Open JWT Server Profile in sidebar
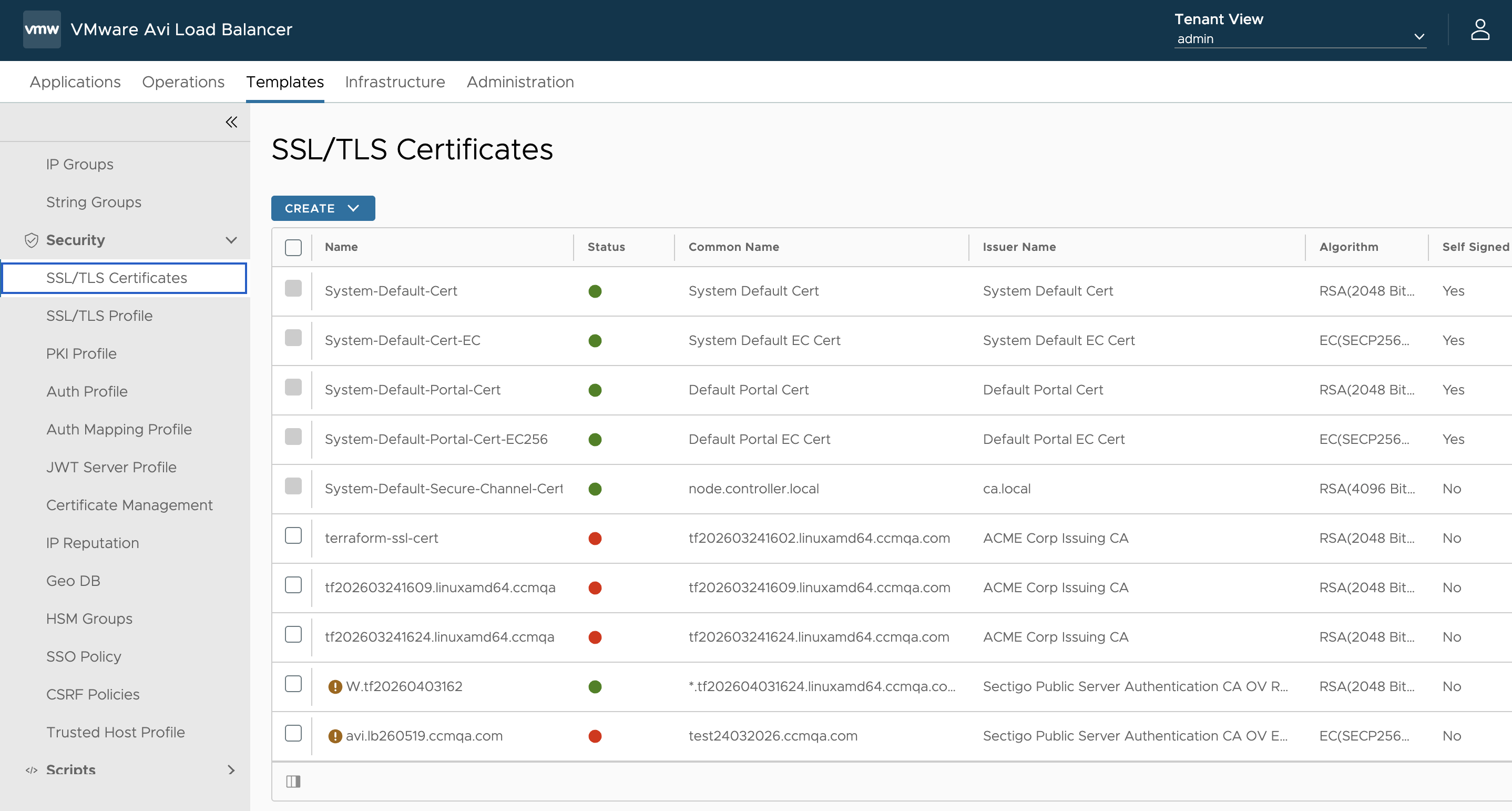Screen dimensions: 1512x811 point(111,468)
